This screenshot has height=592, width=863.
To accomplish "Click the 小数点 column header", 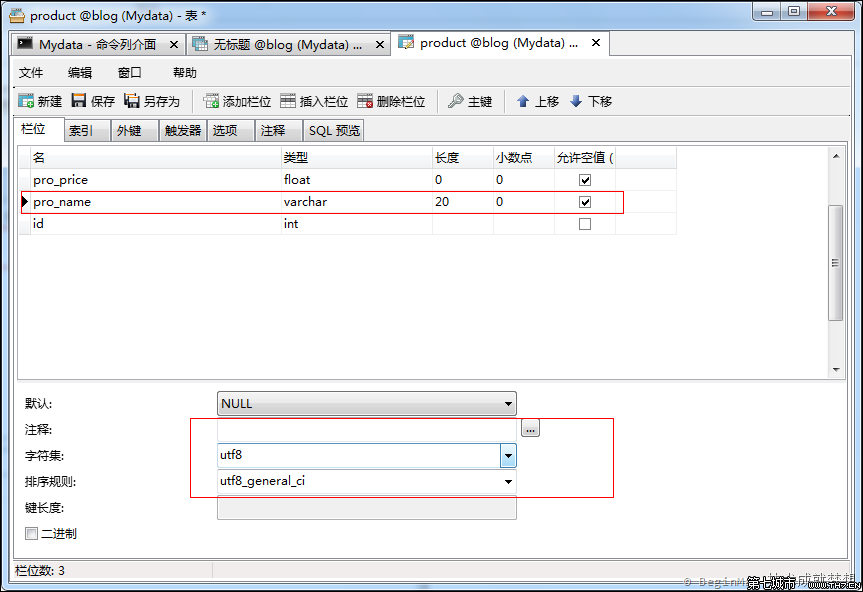I will pyautogui.click(x=523, y=158).
